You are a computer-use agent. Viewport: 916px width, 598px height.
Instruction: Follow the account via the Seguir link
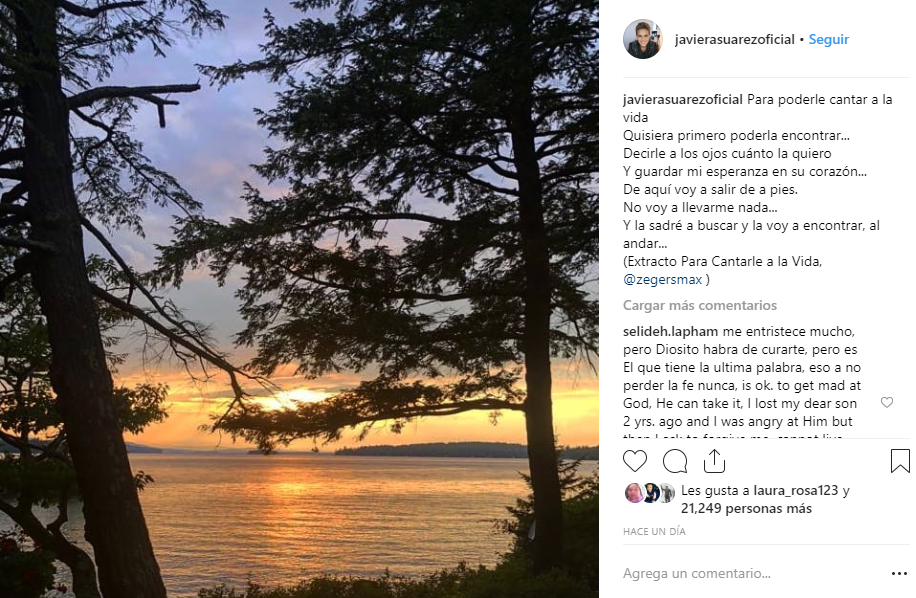(x=828, y=40)
